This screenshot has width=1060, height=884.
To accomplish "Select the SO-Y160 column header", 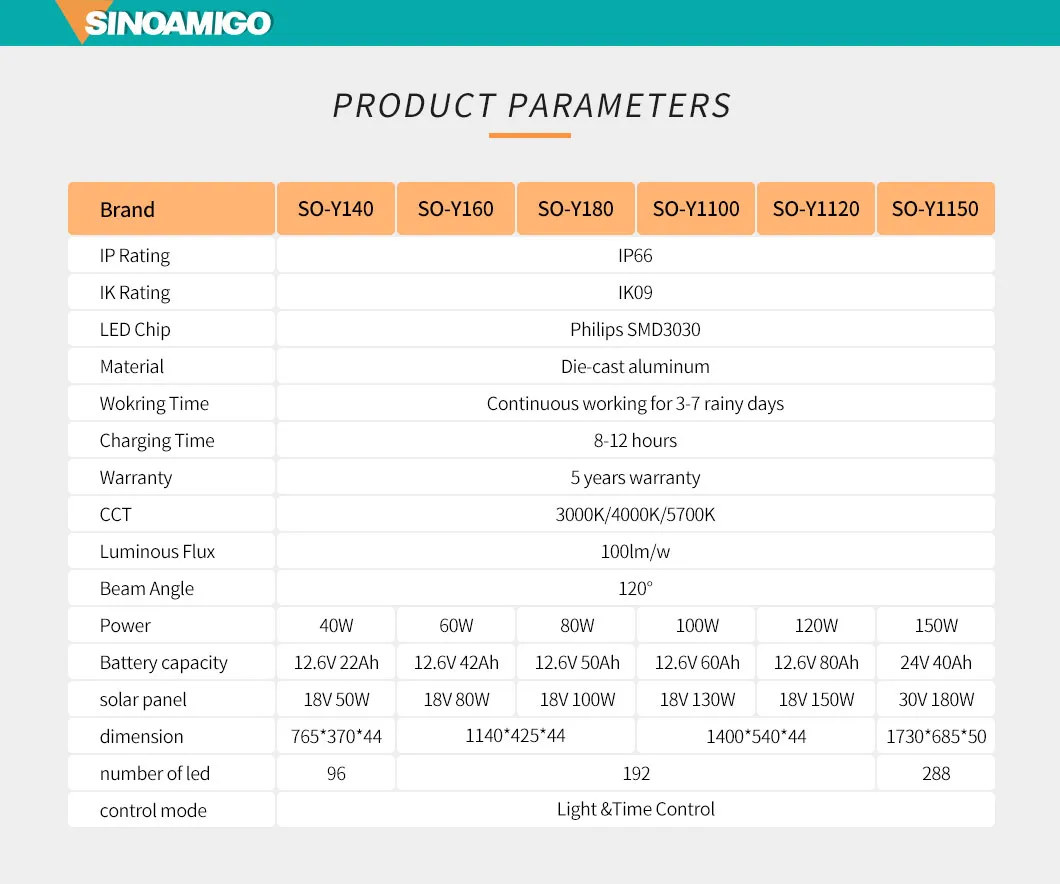I will click(456, 209).
